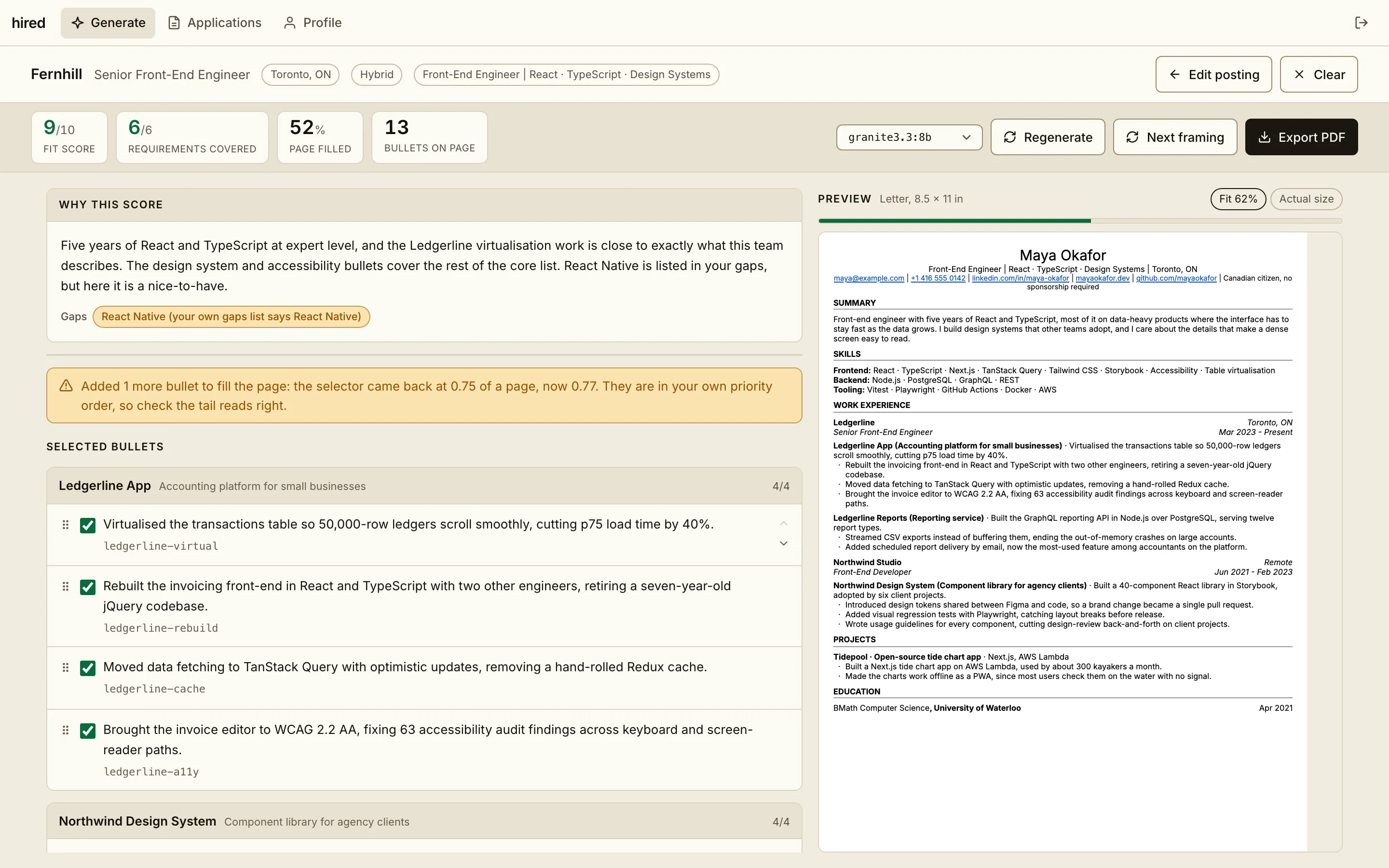Grab the drag handle for the ledgerline-a11y bullet
This screenshot has height=868, width=1389.
[x=66, y=730]
